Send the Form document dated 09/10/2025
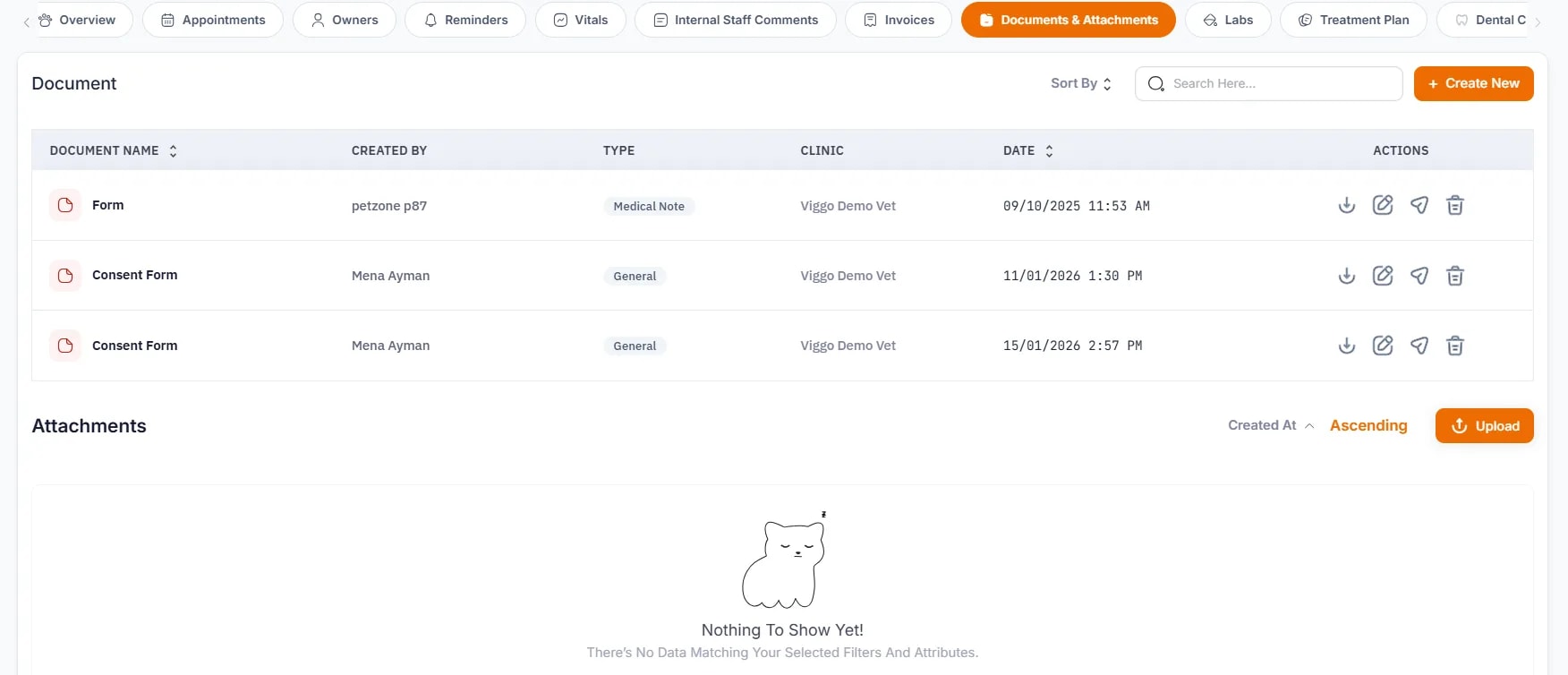 point(1419,205)
